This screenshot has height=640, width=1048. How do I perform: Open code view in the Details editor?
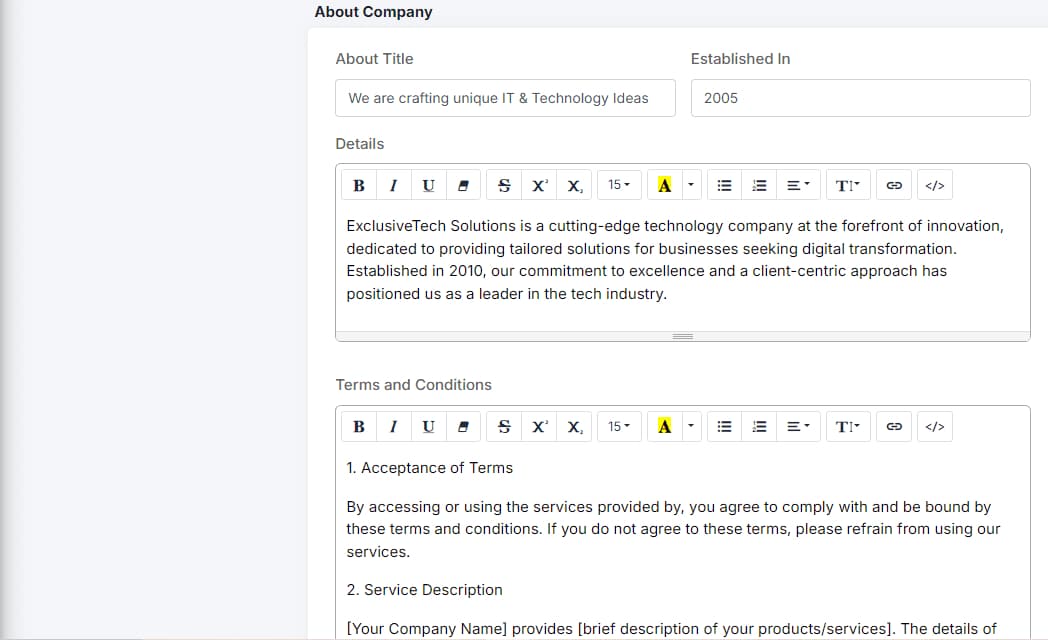pyautogui.click(x=935, y=185)
